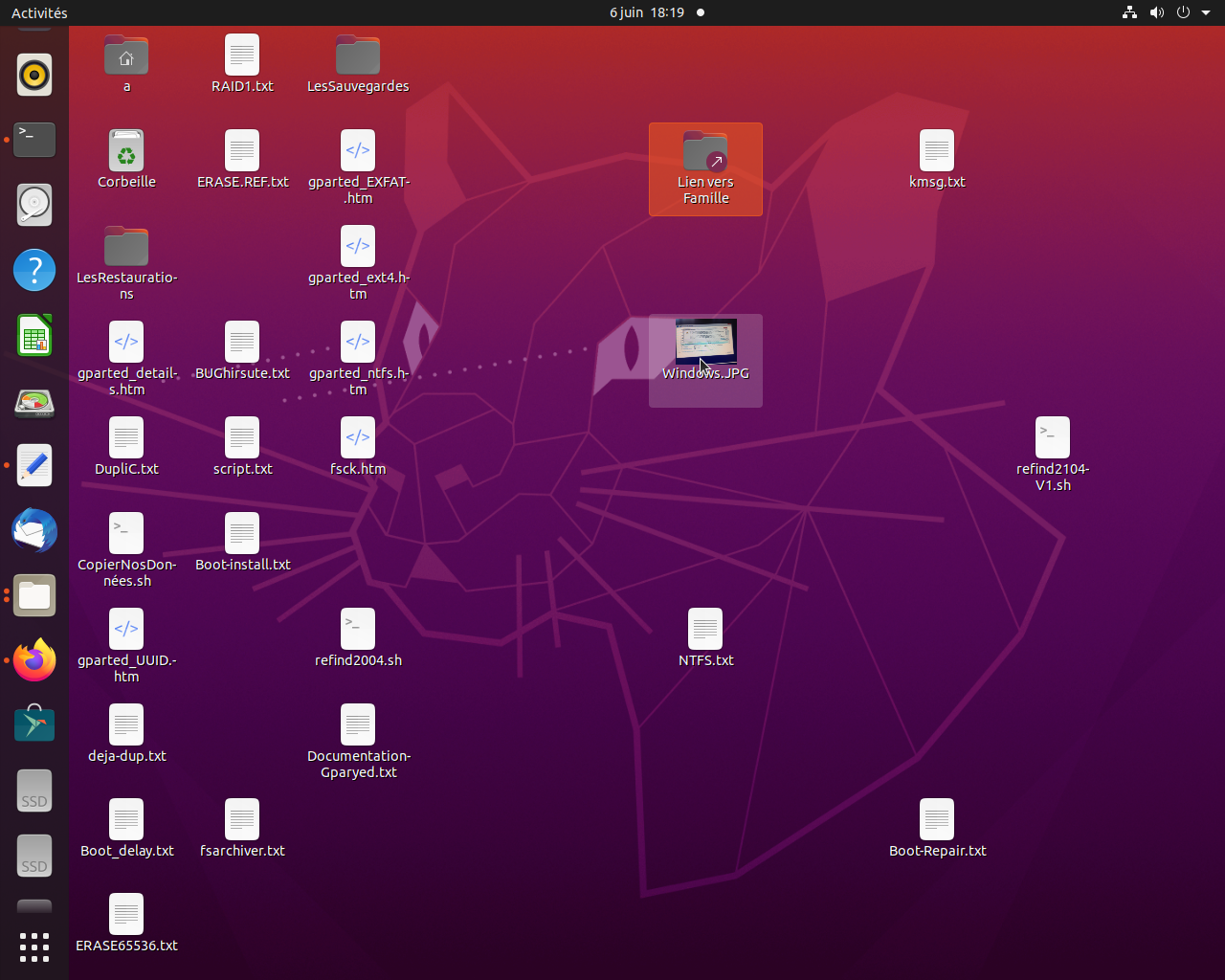Select the Lien vers Famille folder link
The height and width of the screenshot is (980, 1225).
(705, 153)
